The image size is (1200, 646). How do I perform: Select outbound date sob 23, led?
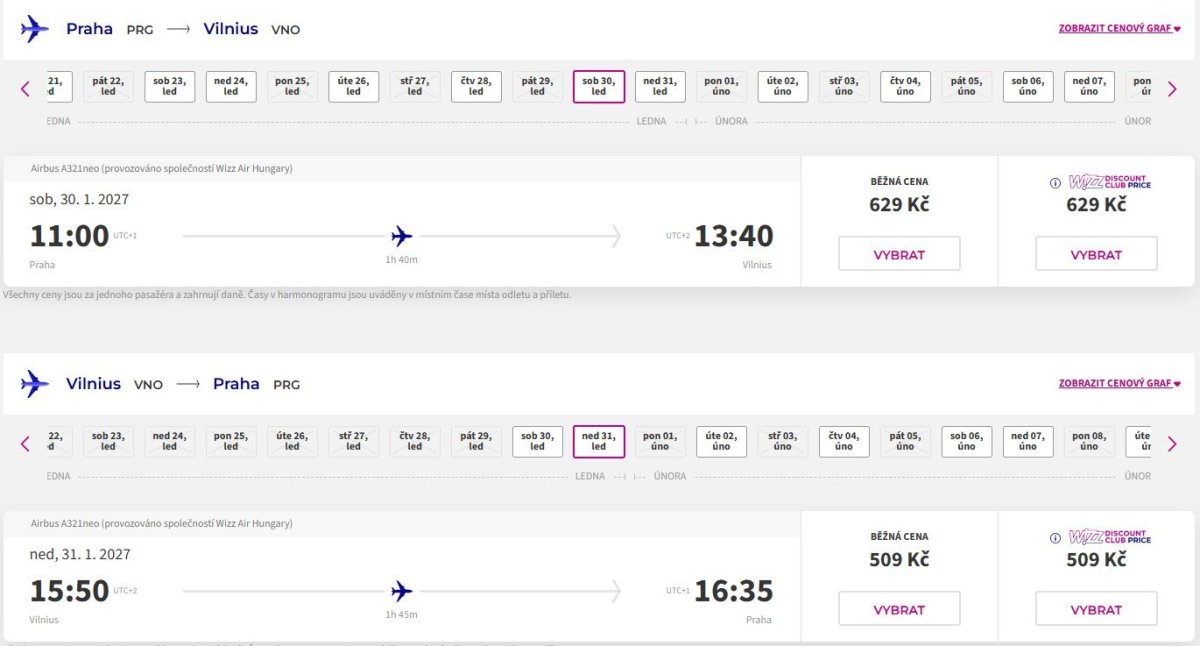click(x=170, y=86)
